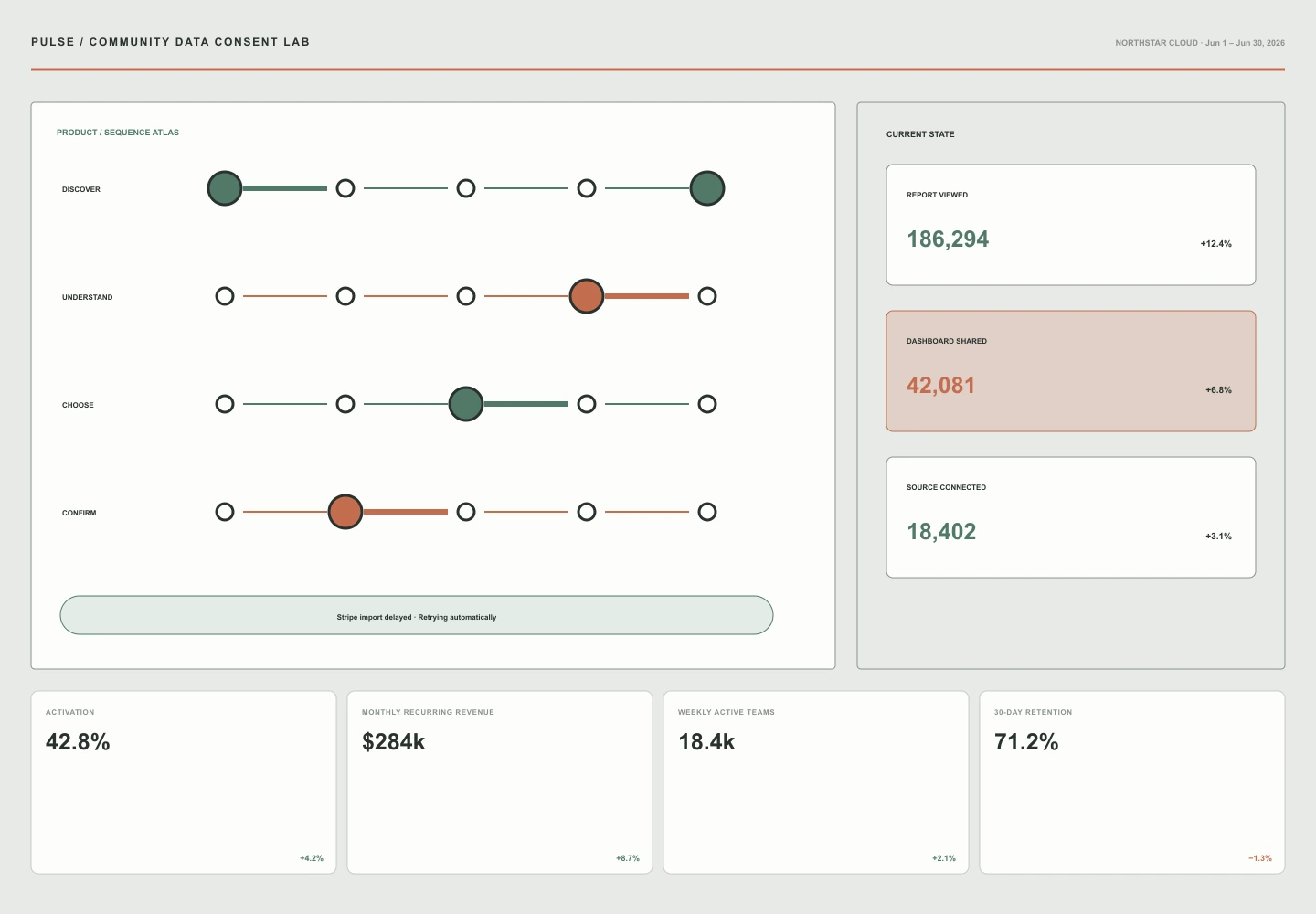This screenshot has width=1316, height=914.
Task: Select the second step node in Understand row
Action: tap(345, 296)
